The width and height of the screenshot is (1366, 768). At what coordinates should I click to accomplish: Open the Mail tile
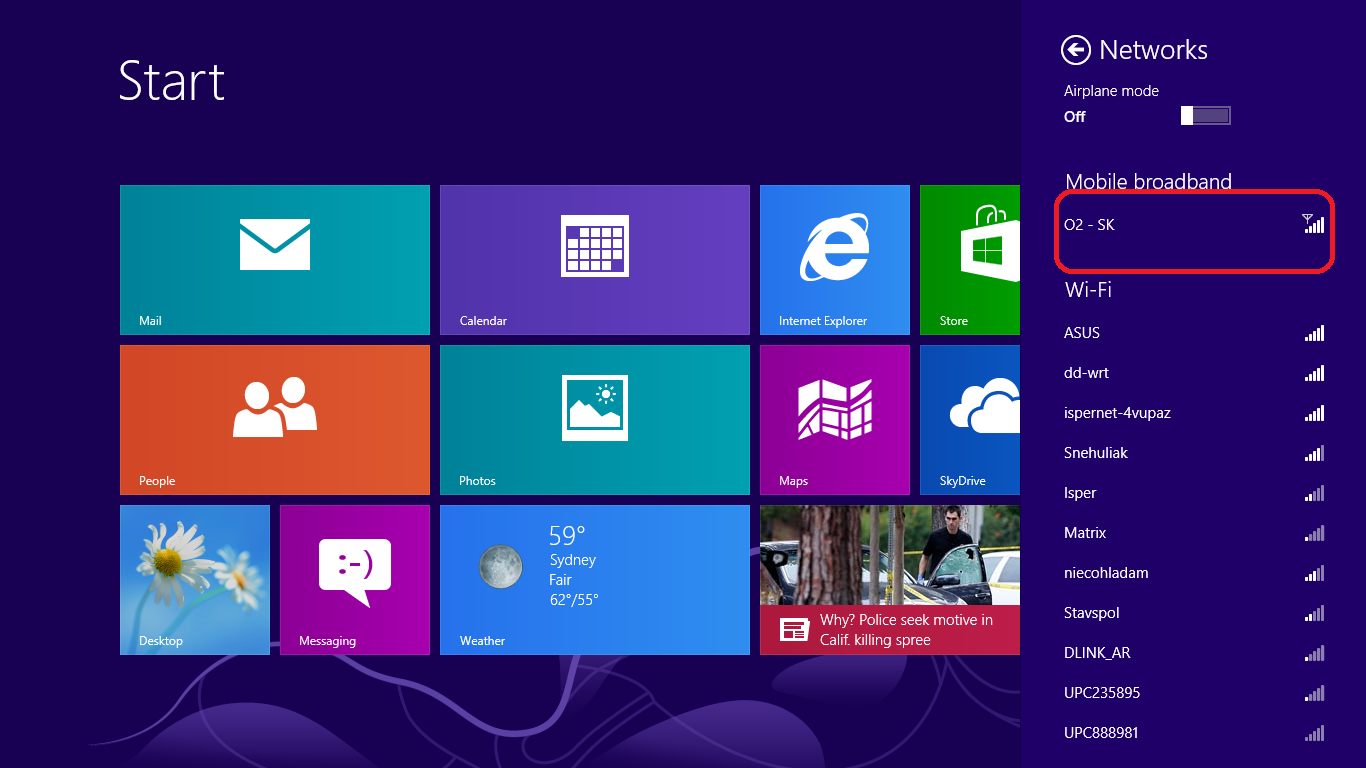(275, 260)
